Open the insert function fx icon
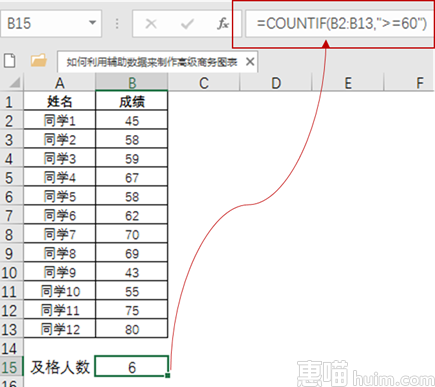The height and width of the screenshot is (387, 435). click(x=223, y=24)
